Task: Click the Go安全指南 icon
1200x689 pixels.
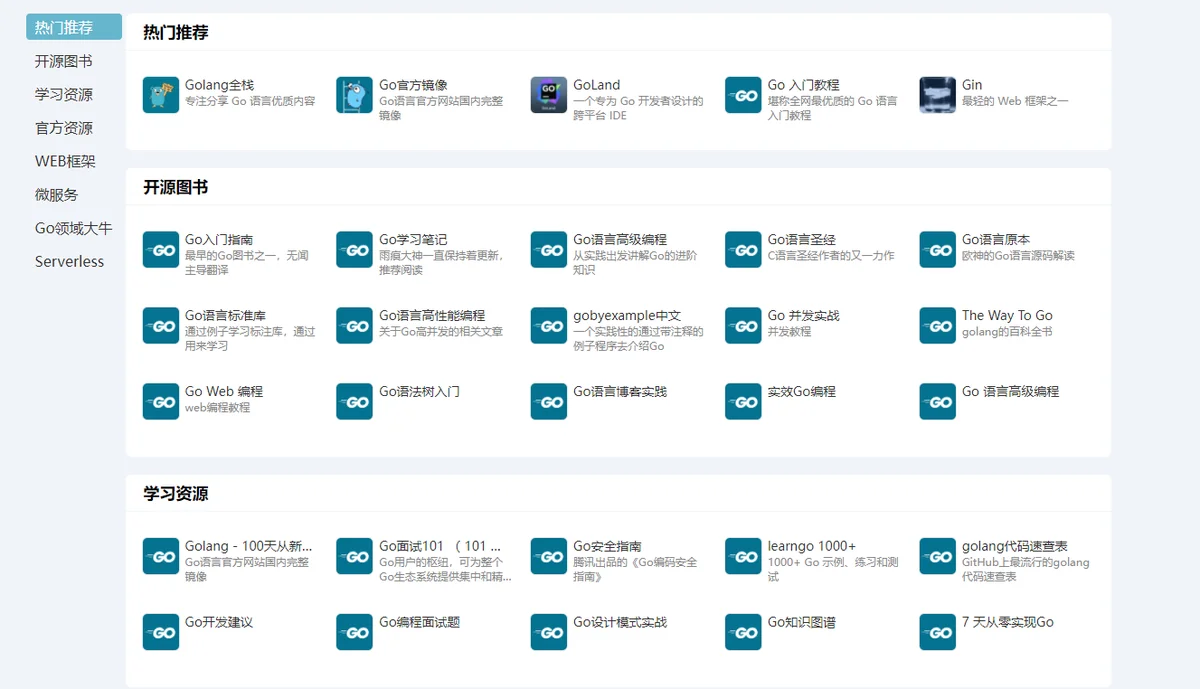Action: pyautogui.click(x=549, y=557)
